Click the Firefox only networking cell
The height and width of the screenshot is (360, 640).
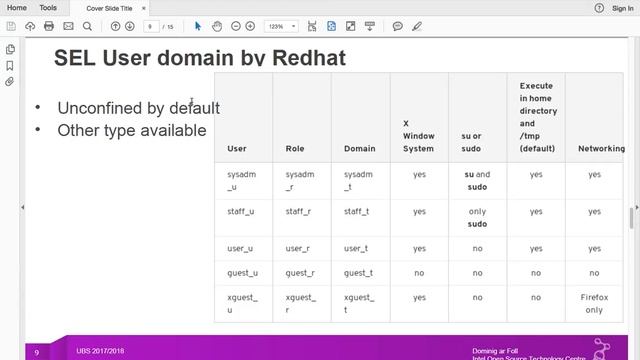point(594,304)
